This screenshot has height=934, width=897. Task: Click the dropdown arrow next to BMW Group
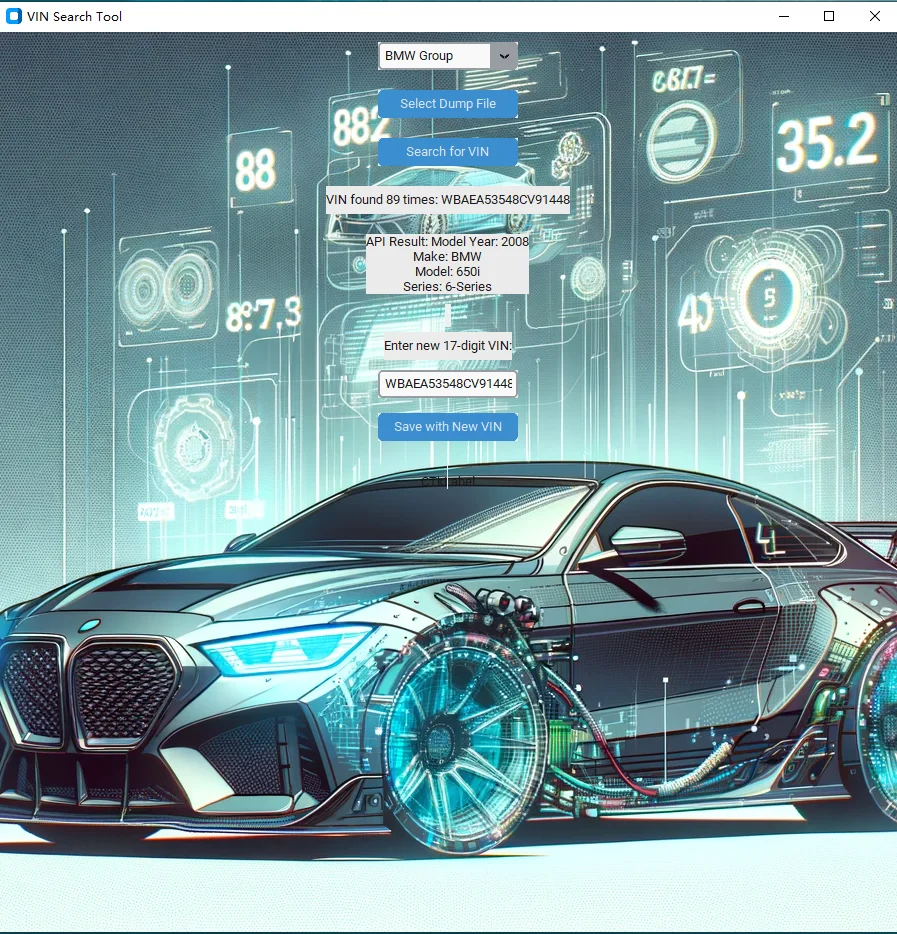(x=504, y=56)
